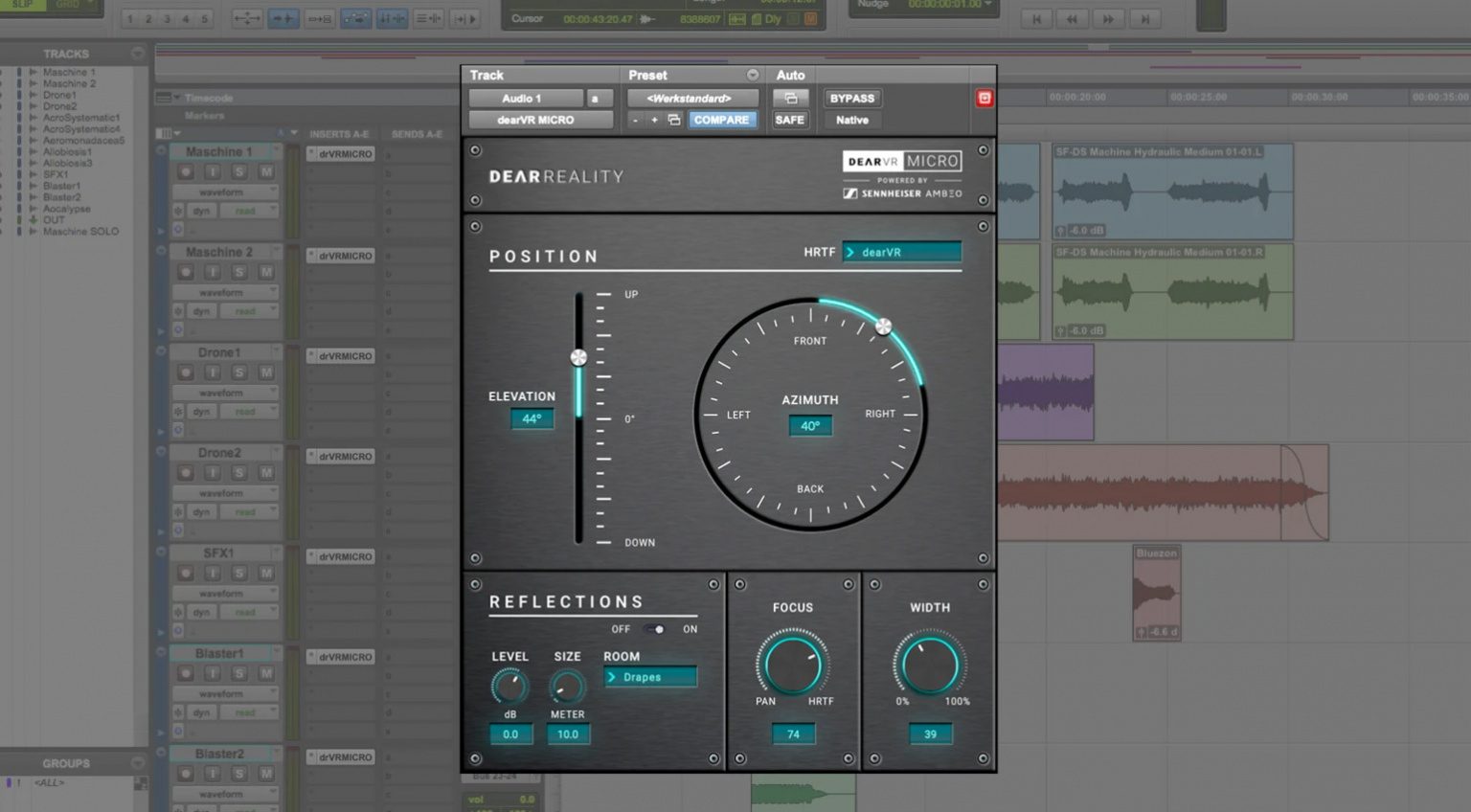
Task: Click the dyn button on the Drone2 track
Action: [201, 511]
